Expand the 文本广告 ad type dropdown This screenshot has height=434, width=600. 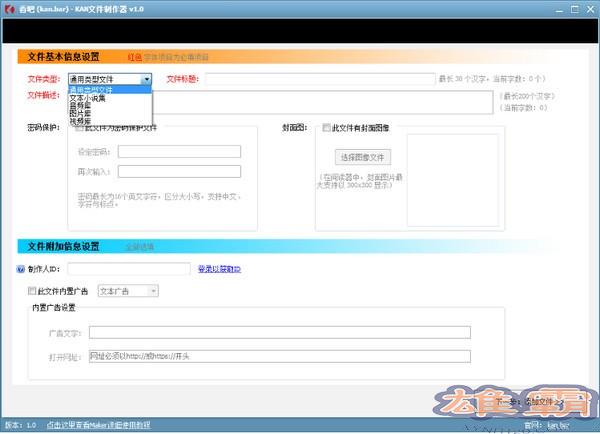153,291
